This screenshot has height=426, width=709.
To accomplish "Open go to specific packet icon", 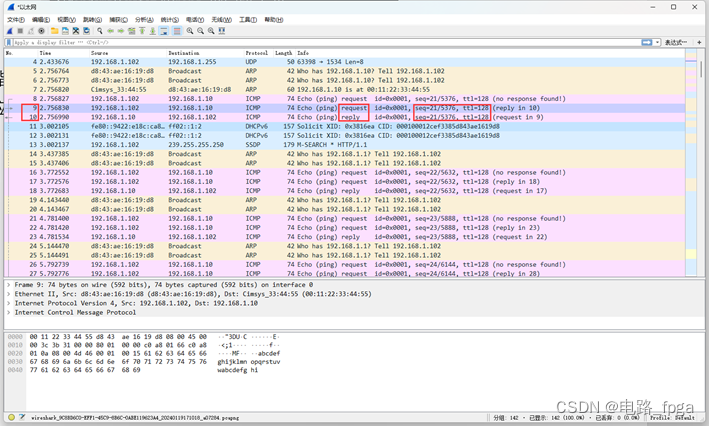I will [x=132, y=31].
